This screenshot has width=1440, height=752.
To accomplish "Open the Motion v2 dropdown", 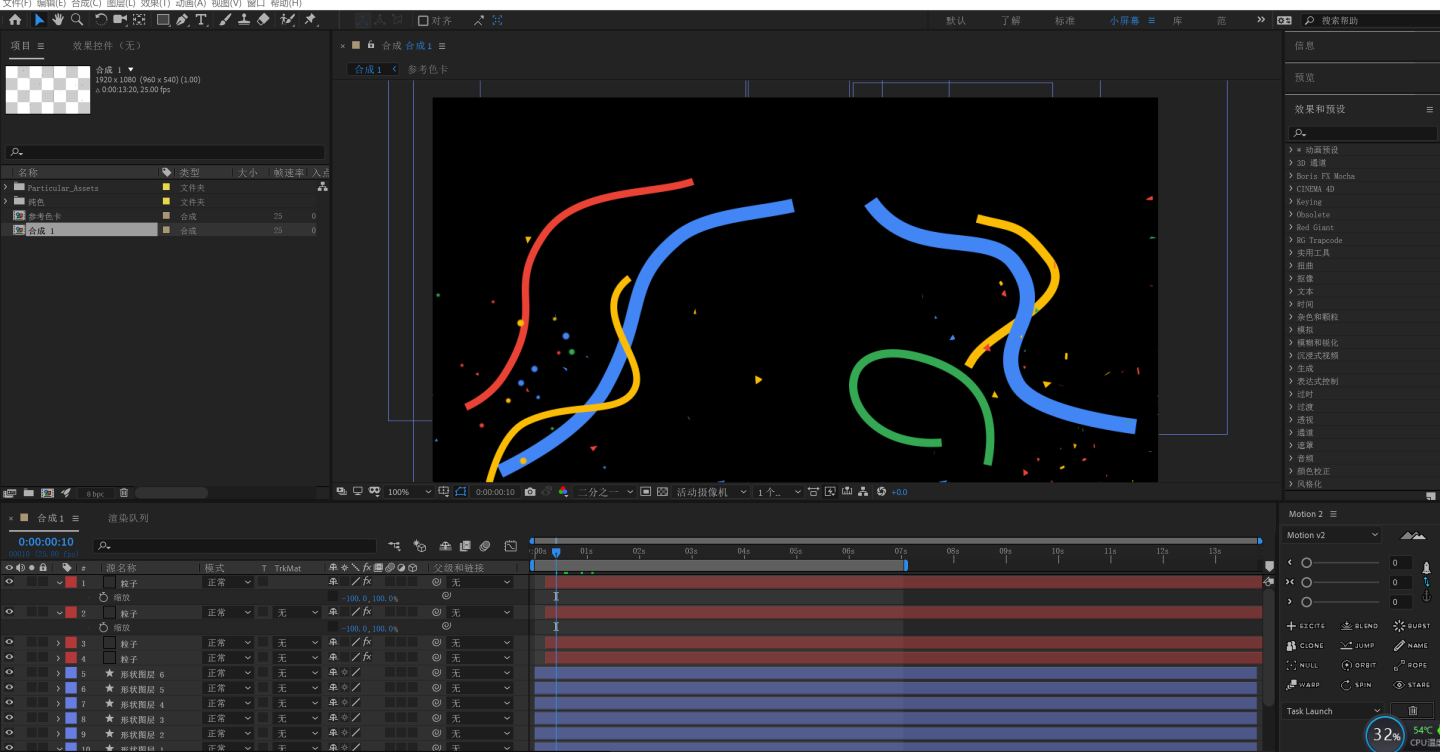I will pos(1332,535).
